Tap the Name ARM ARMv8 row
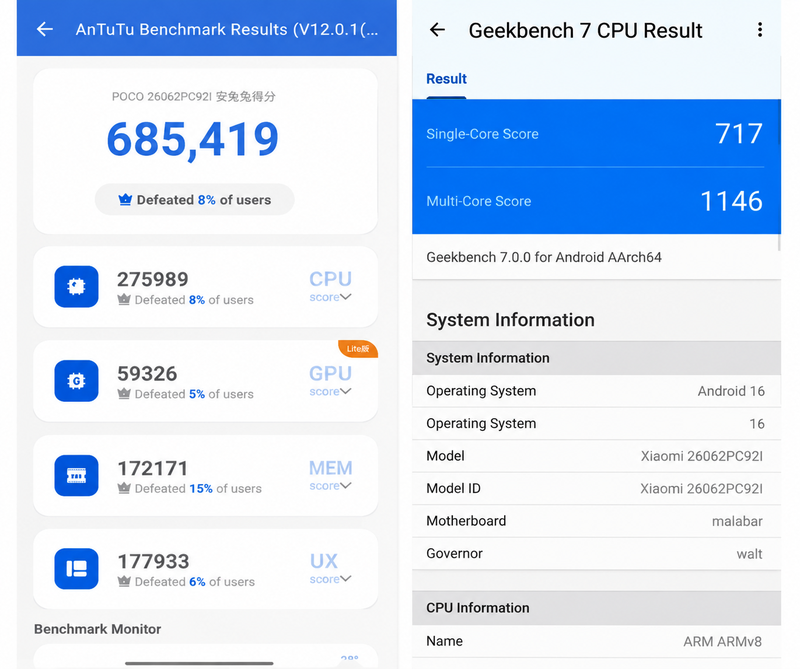This screenshot has width=800, height=669. (595, 641)
